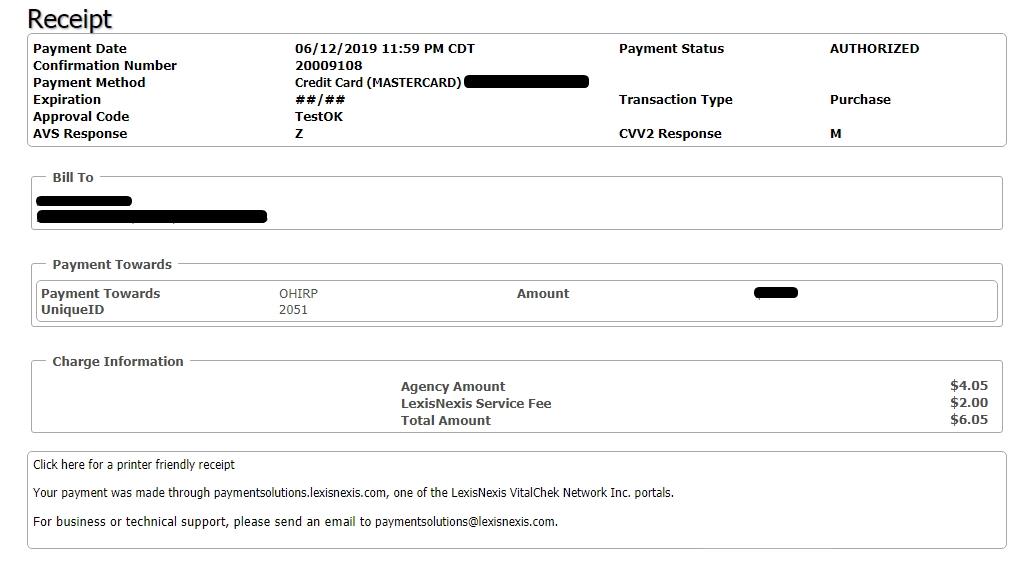Click the Credit Card (MASTERCARD) text
The image size is (1016, 561).
pyautogui.click(x=378, y=82)
